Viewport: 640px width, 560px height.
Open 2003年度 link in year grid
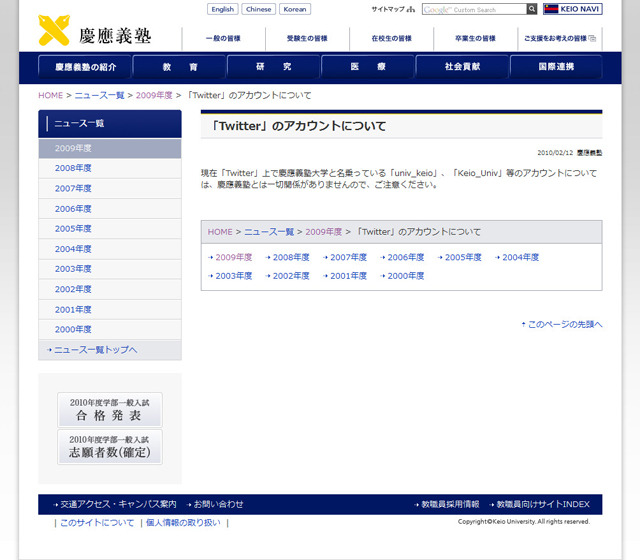pyautogui.click(x=233, y=276)
